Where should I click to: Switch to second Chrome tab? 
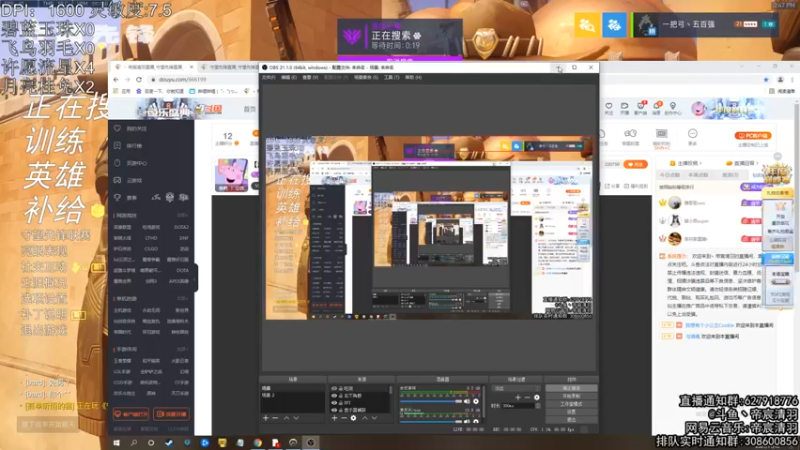pos(230,67)
